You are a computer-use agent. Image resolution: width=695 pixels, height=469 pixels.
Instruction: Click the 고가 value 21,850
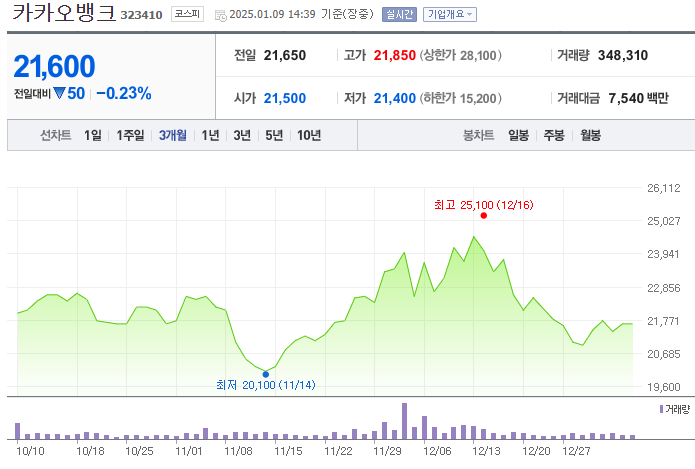pos(394,55)
